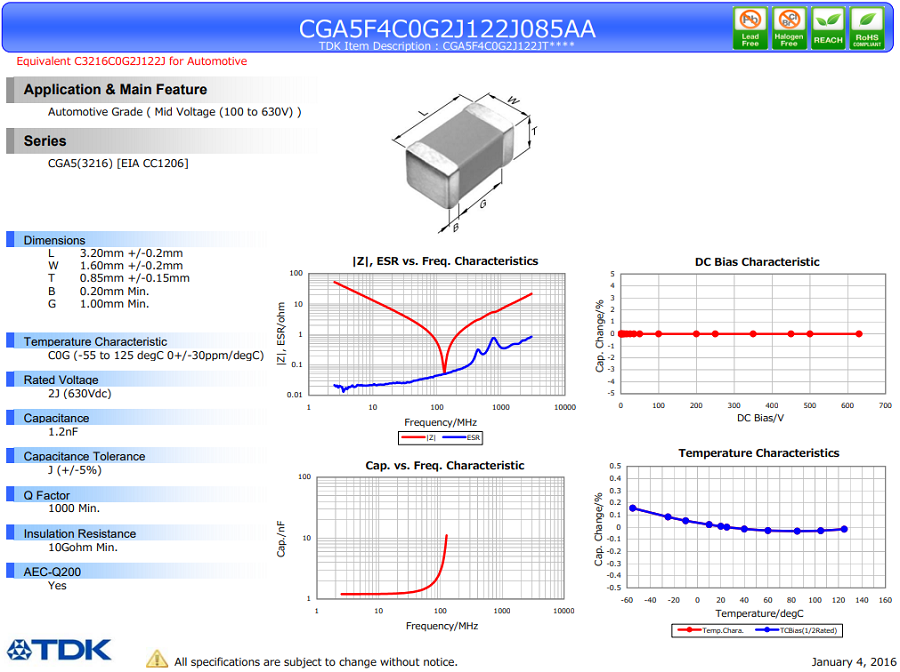
Task: Click the capacitor chip illustration
Action: tap(459, 156)
